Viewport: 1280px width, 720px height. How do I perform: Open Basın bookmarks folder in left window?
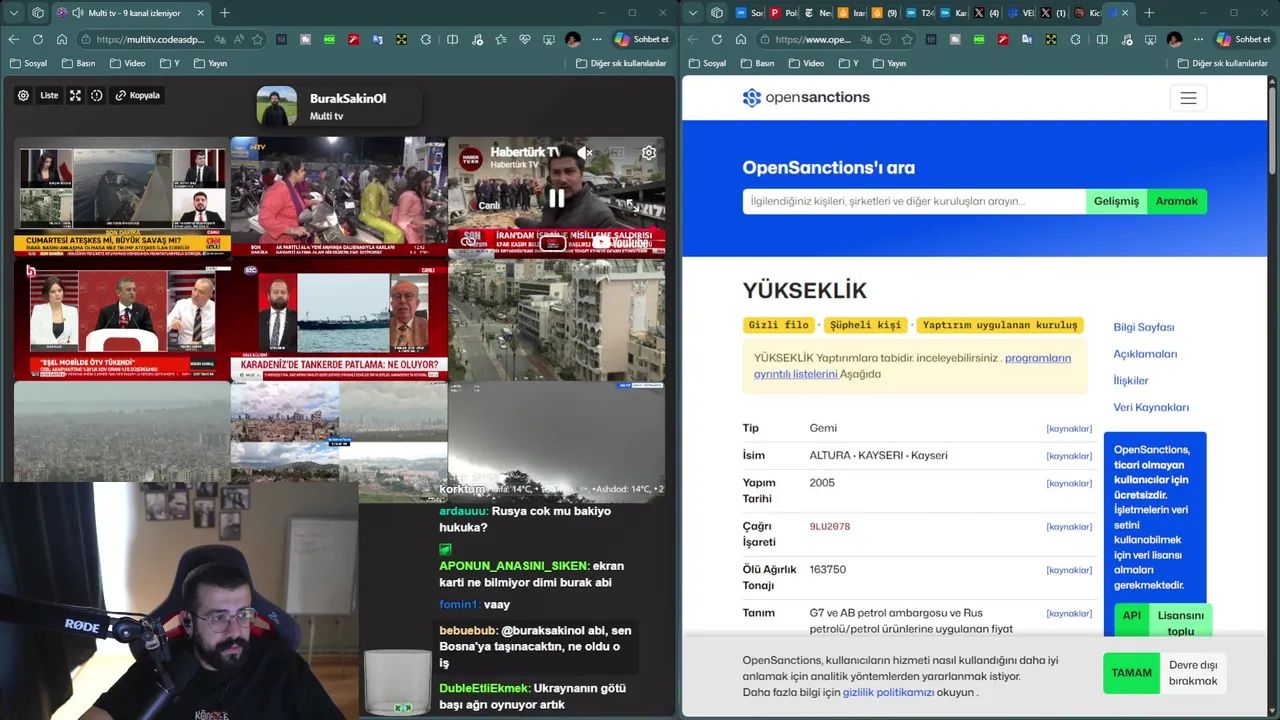[x=78, y=63]
